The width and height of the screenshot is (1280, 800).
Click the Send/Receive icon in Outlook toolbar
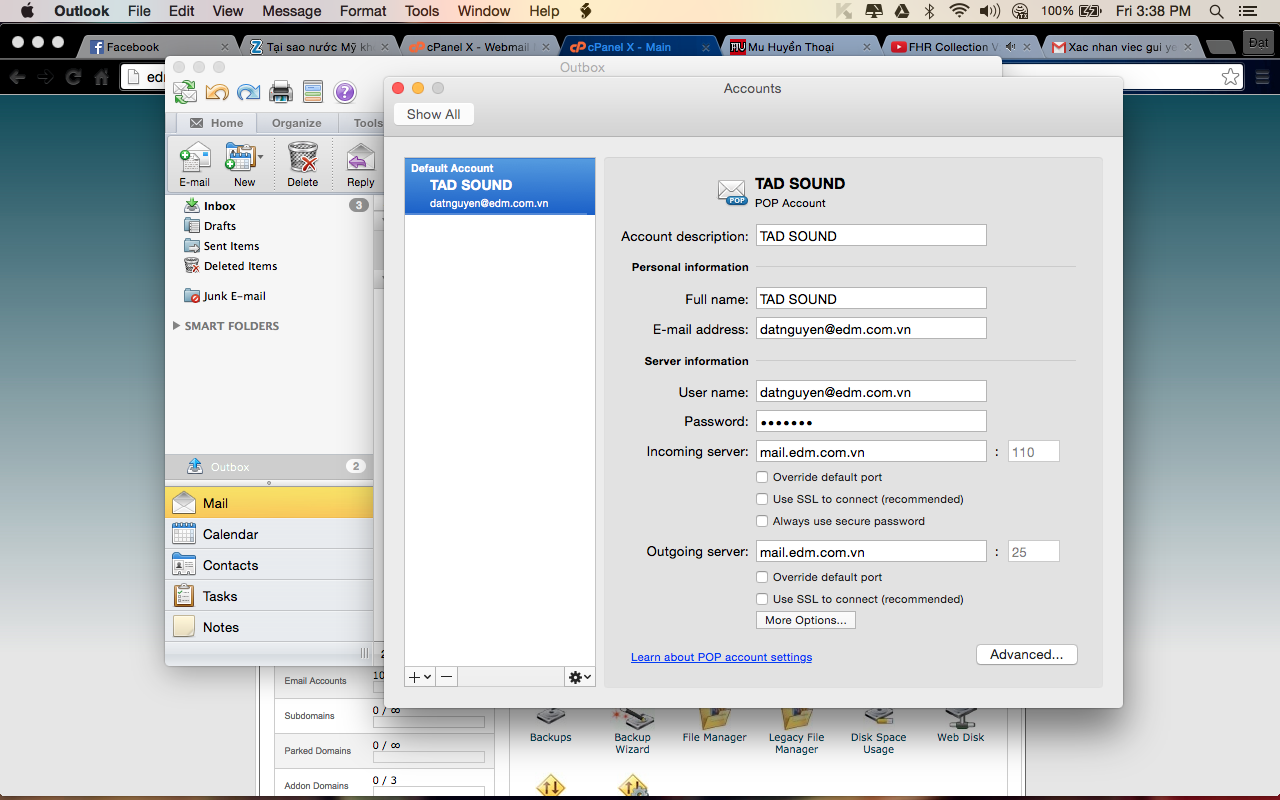(185, 92)
